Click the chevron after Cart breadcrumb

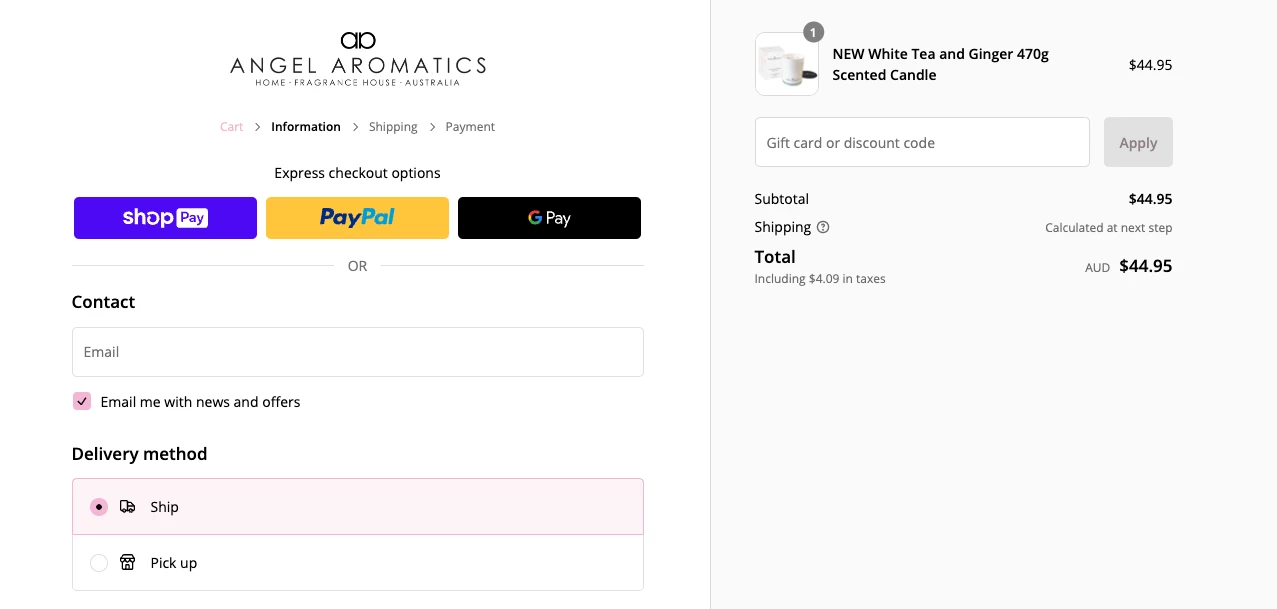coord(257,127)
